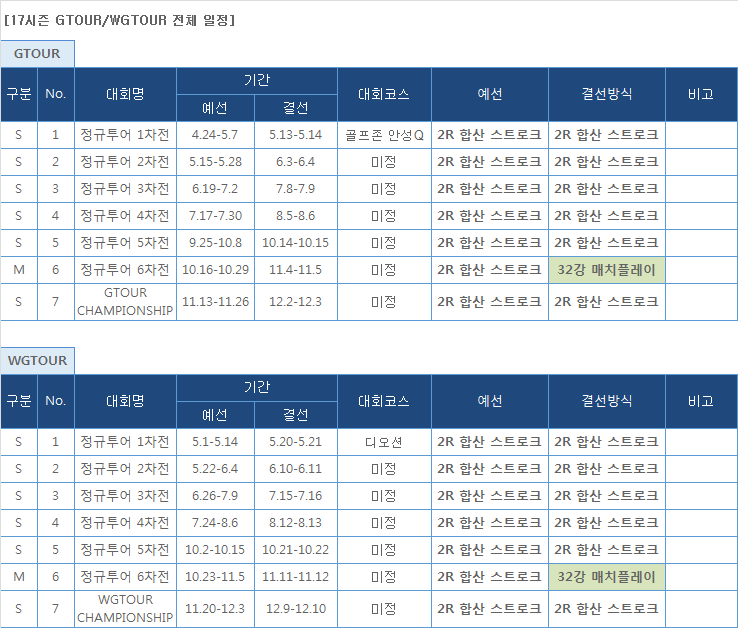Select the WGTOUR tab label
The image size is (738, 628).
click(x=37, y=361)
